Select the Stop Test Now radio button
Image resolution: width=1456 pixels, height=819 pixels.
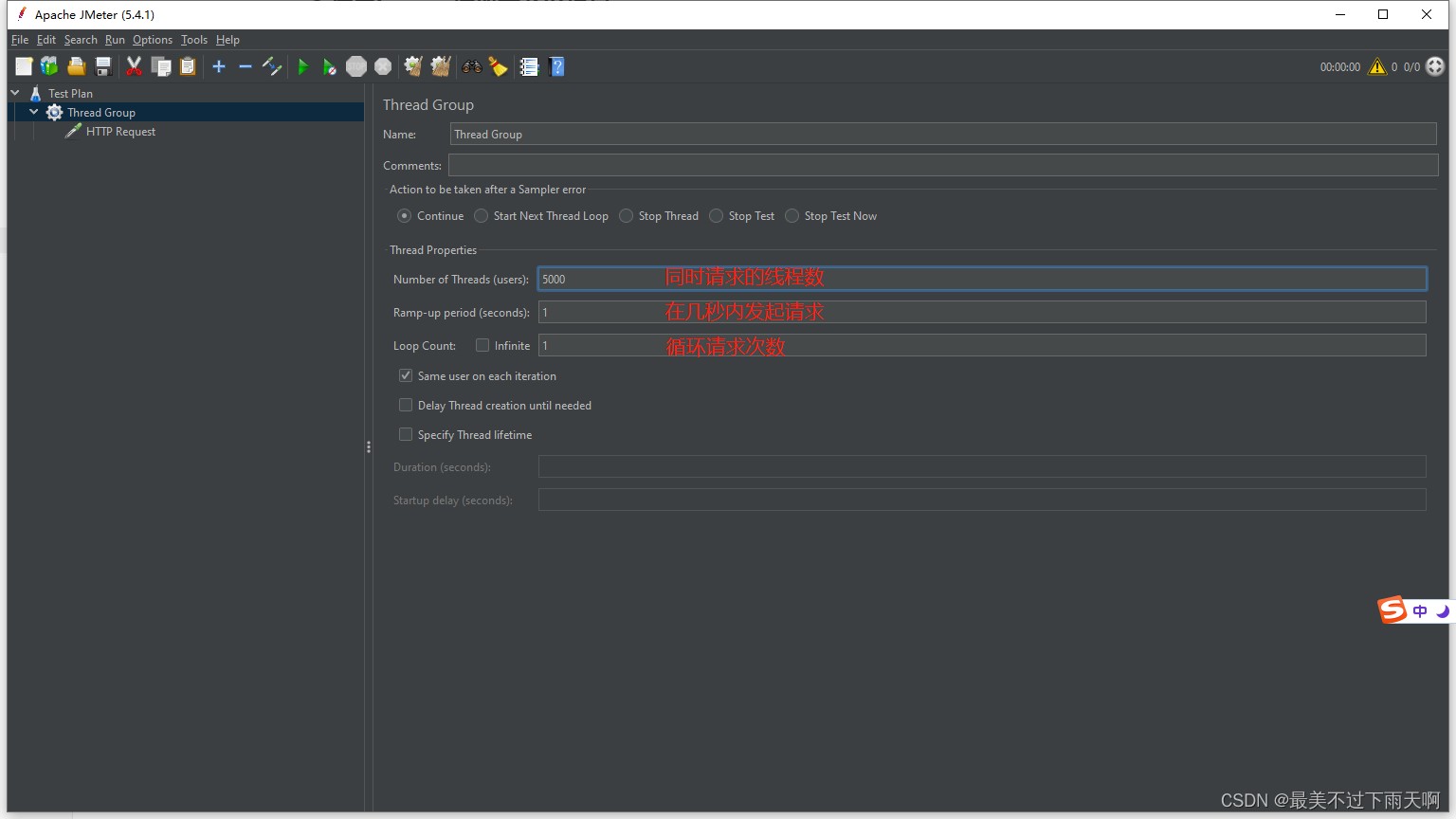coord(792,216)
